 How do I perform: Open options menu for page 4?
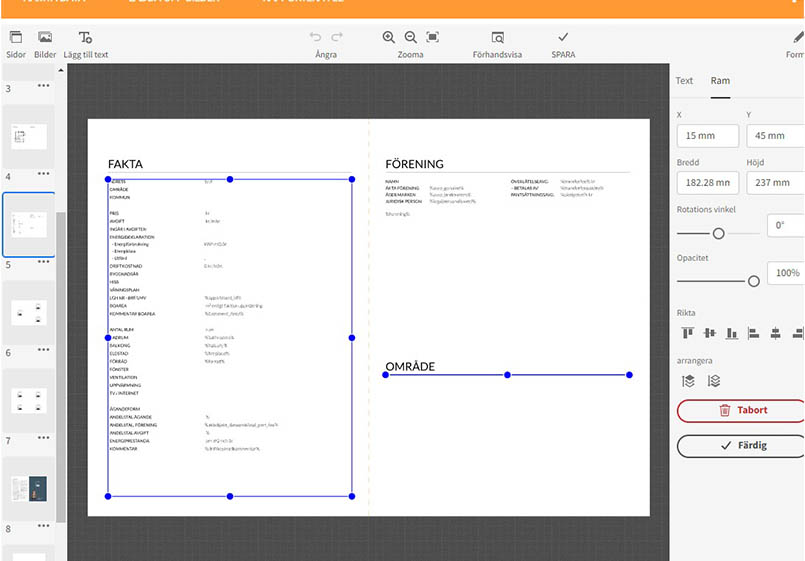[44, 176]
